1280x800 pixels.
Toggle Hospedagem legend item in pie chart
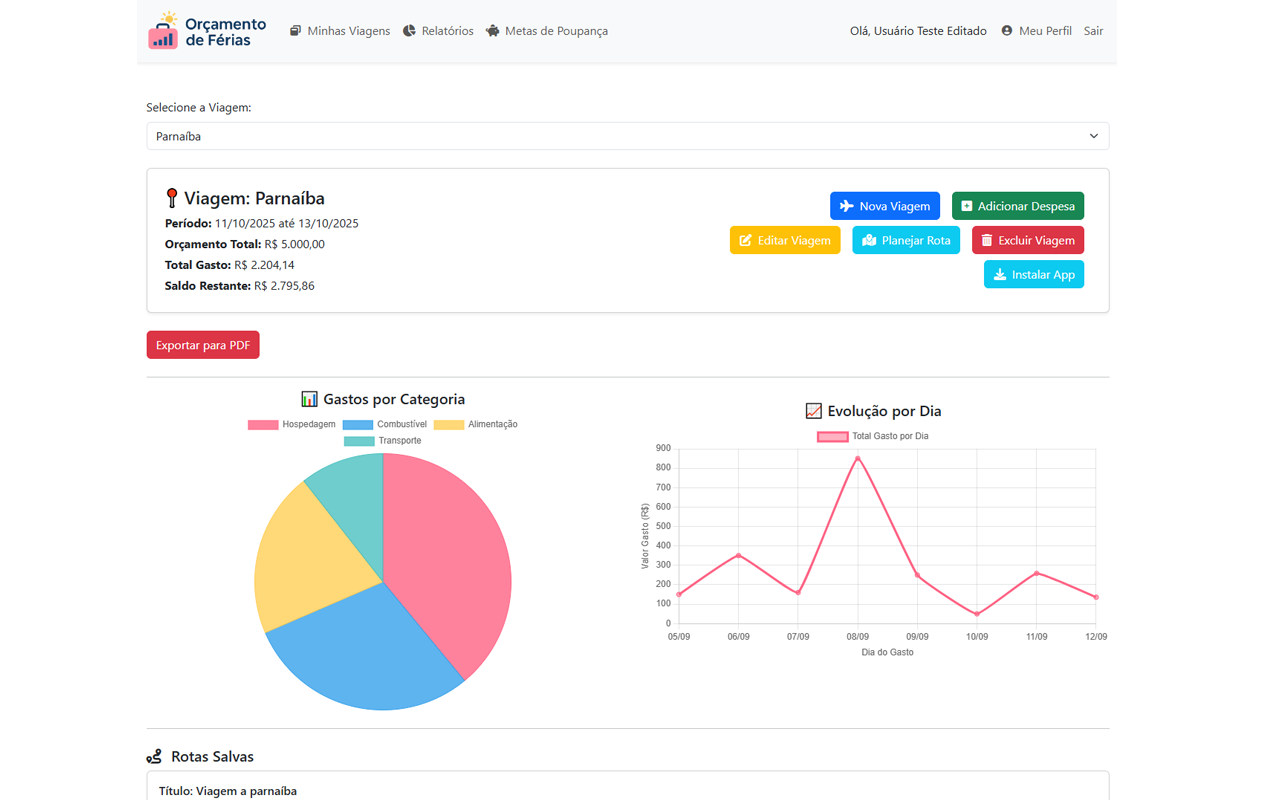[x=292, y=424]
